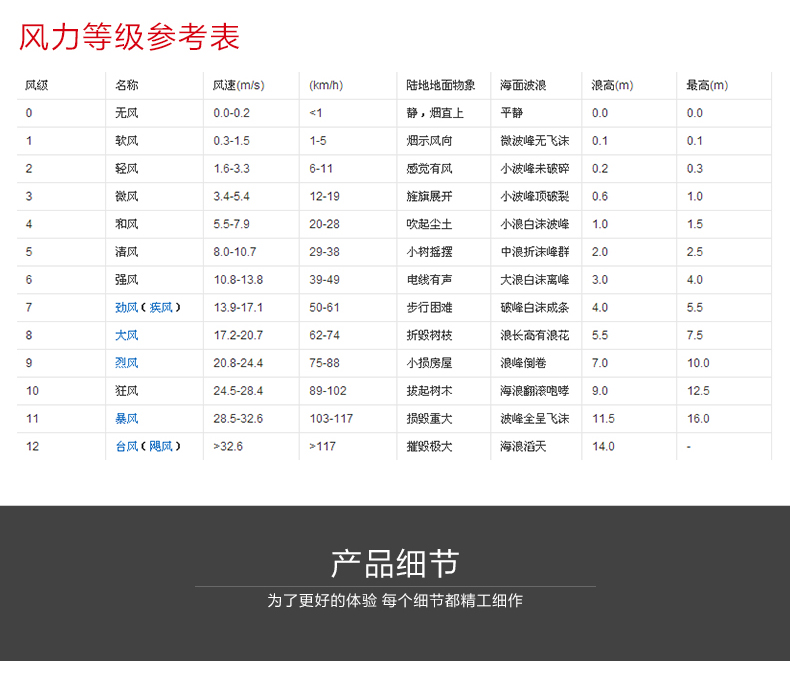
Task: Click the 风速(m/s) column header
Action: [238, 85]
